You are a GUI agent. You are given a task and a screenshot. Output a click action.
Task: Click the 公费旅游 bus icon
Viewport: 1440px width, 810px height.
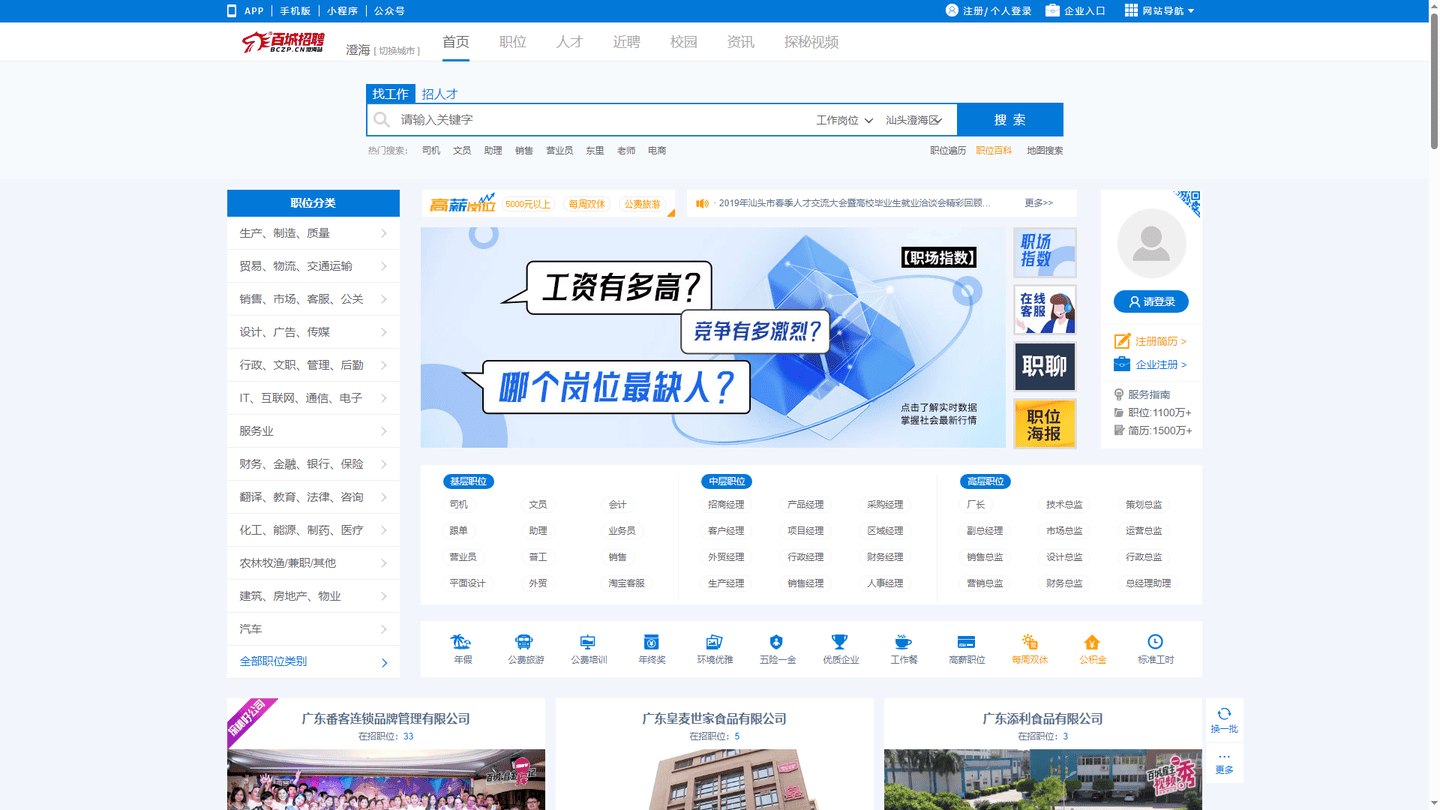(x=524, y=642)
